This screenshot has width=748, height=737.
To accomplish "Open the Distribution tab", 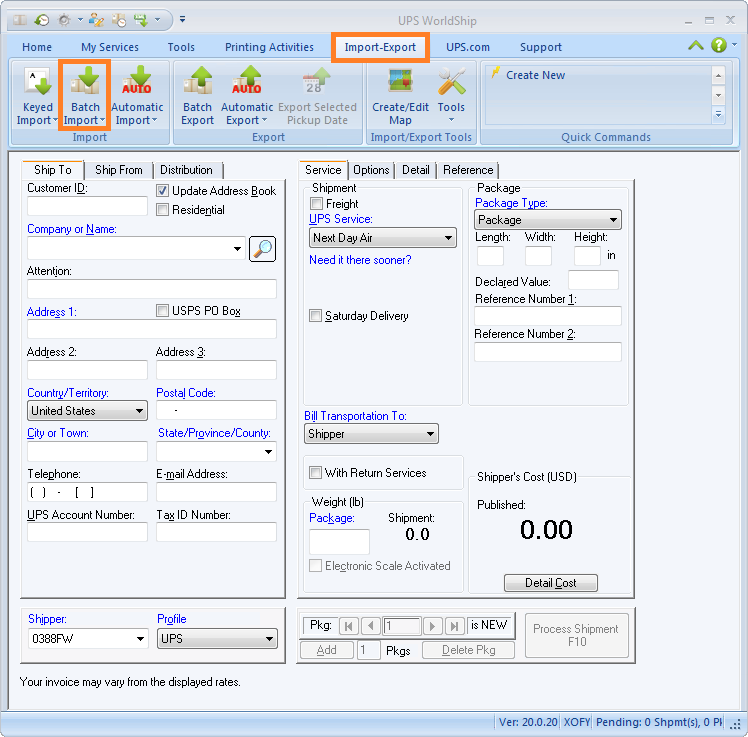I will [x=187, y=170].
